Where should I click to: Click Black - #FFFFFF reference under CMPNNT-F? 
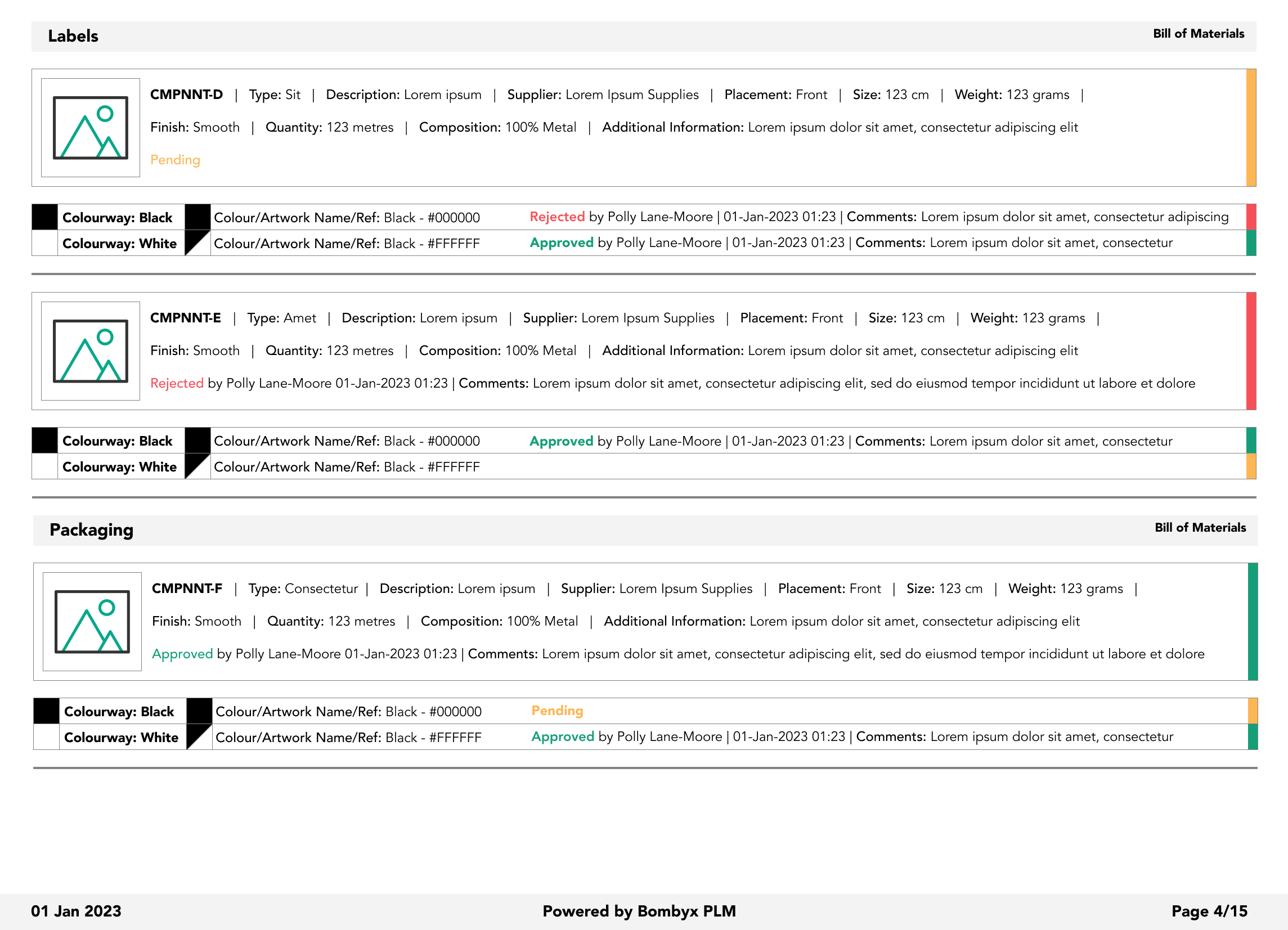(x=433, y=738)
